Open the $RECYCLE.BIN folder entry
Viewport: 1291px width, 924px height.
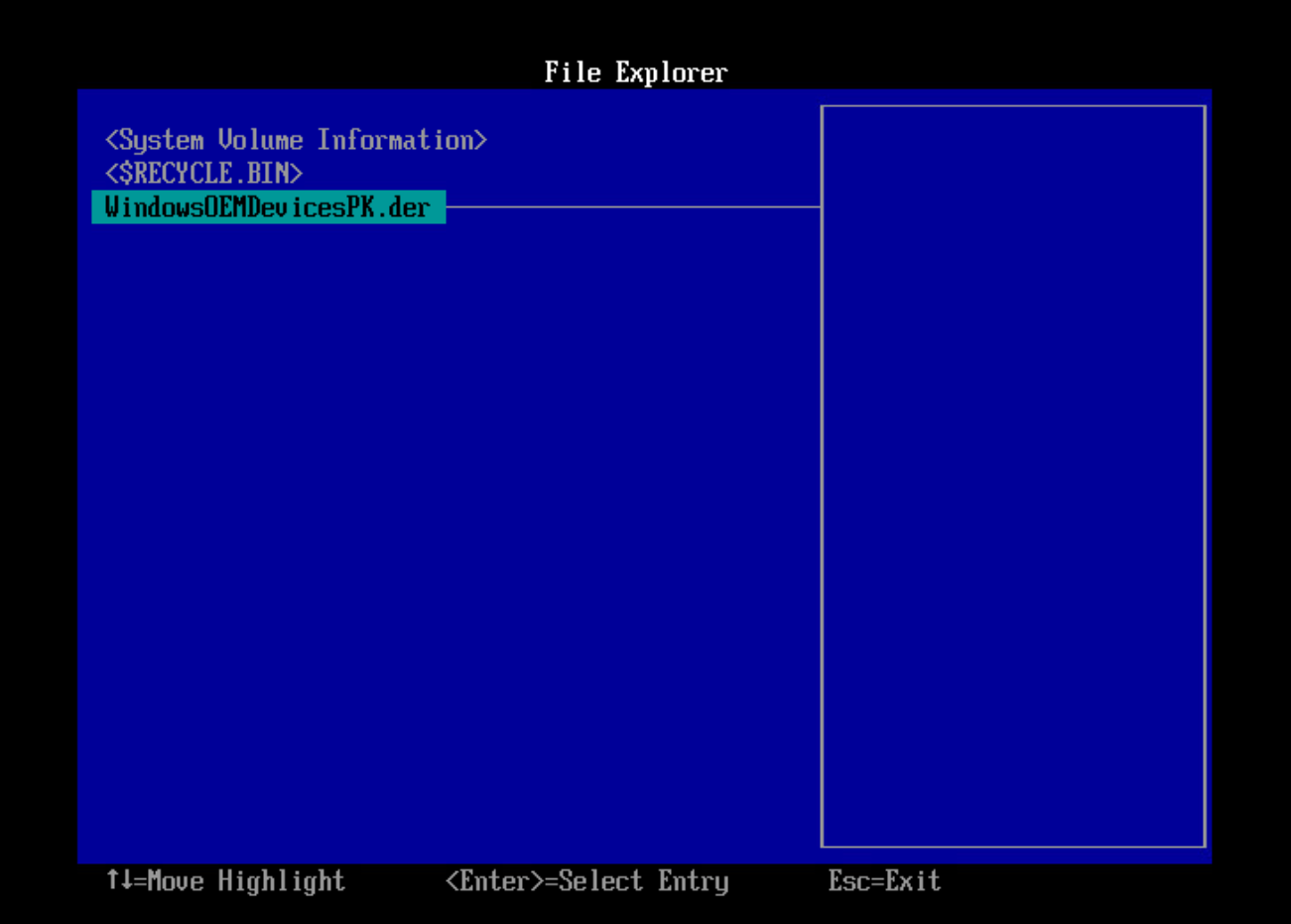203,174
